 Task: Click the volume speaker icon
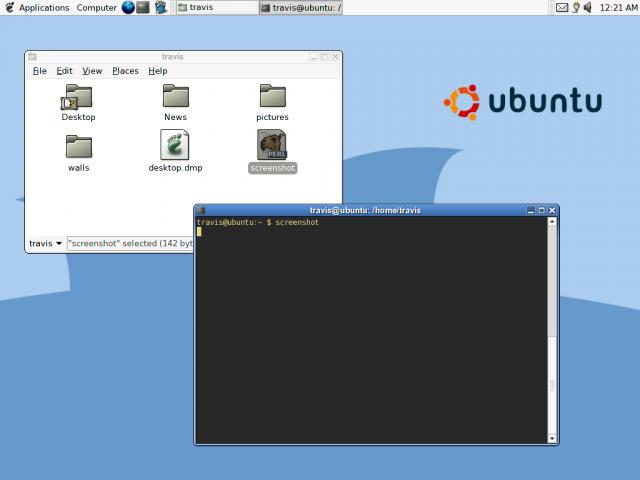(588, 8)
